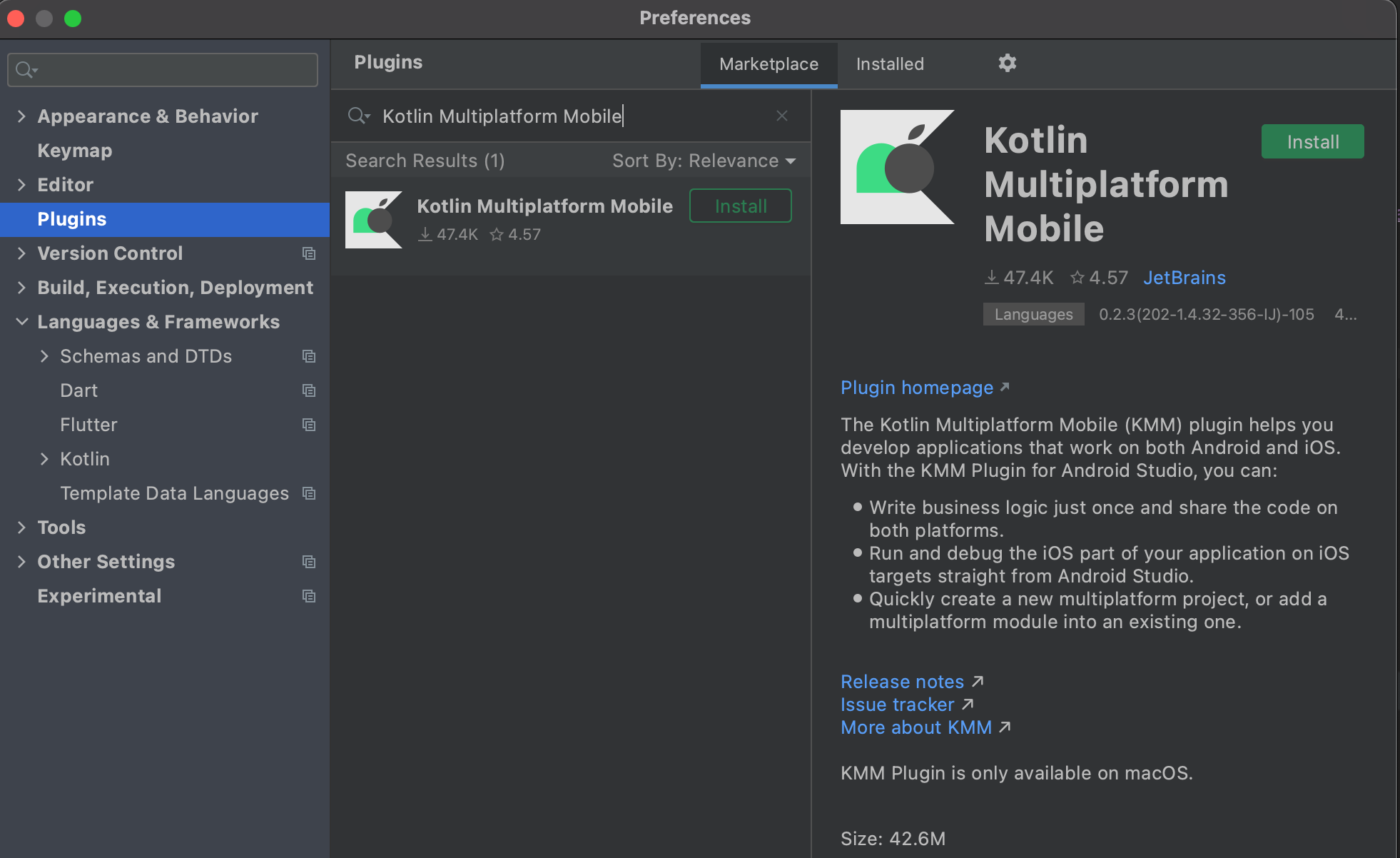Clear the plugin search field with X
The image size is (1400, 858).
pos(782,116)
